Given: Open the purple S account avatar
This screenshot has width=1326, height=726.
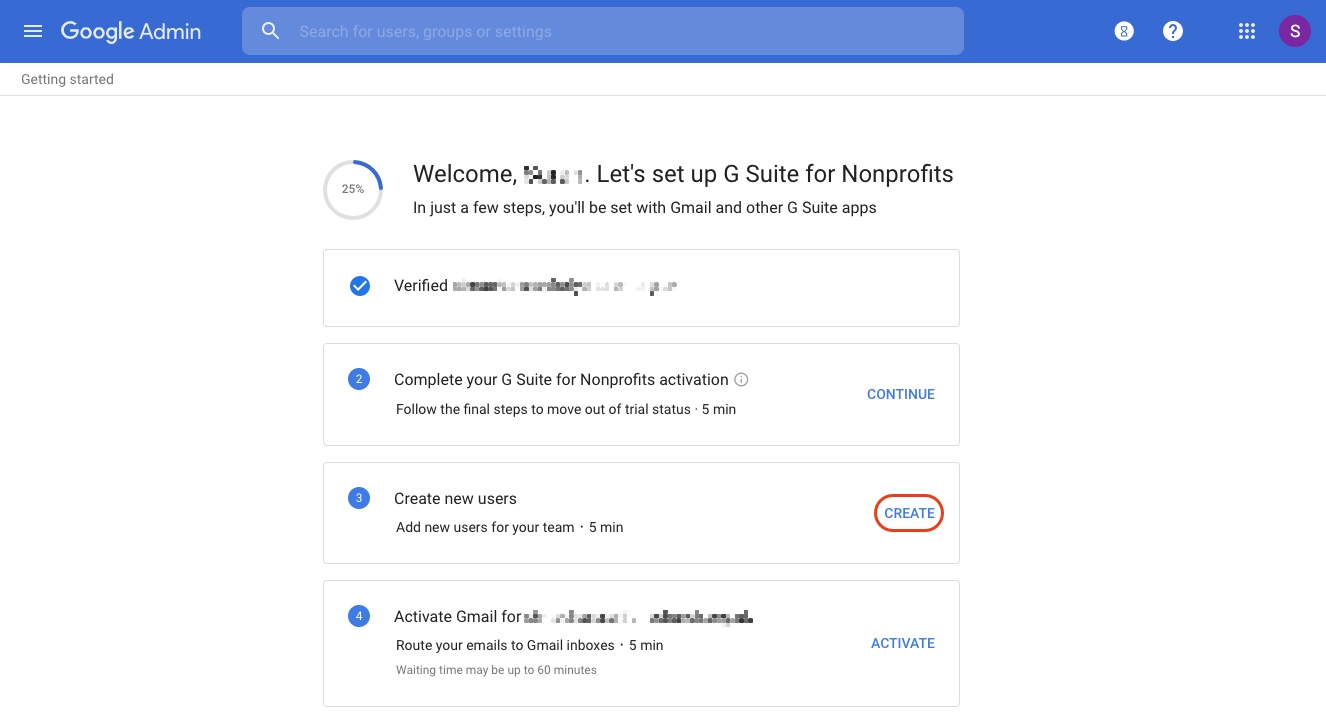Looking at the screenshot, I should pyautogui.click(x=1295, y=31).
